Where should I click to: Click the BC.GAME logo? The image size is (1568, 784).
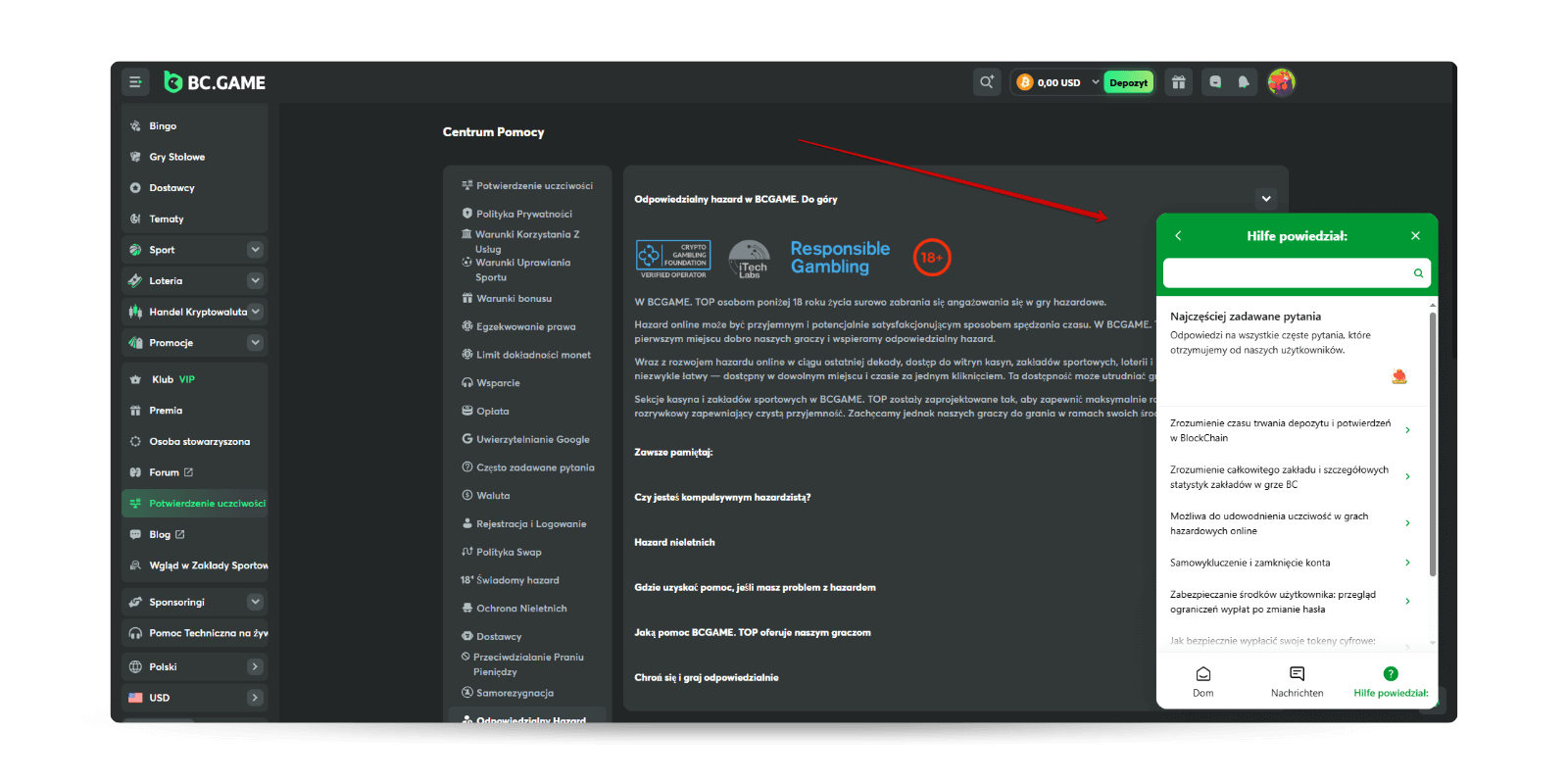(215, 82)
